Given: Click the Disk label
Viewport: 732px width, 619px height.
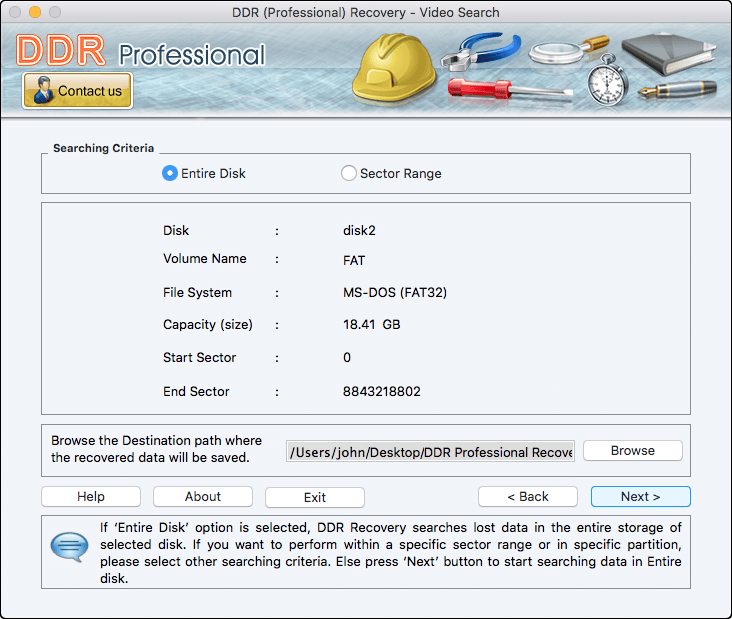Looking at the screenshot, I should click(176, 231).
